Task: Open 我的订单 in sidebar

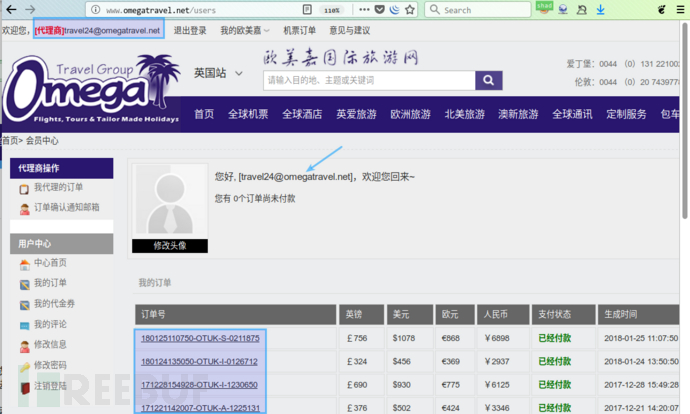Action: (x=51, y=283)
